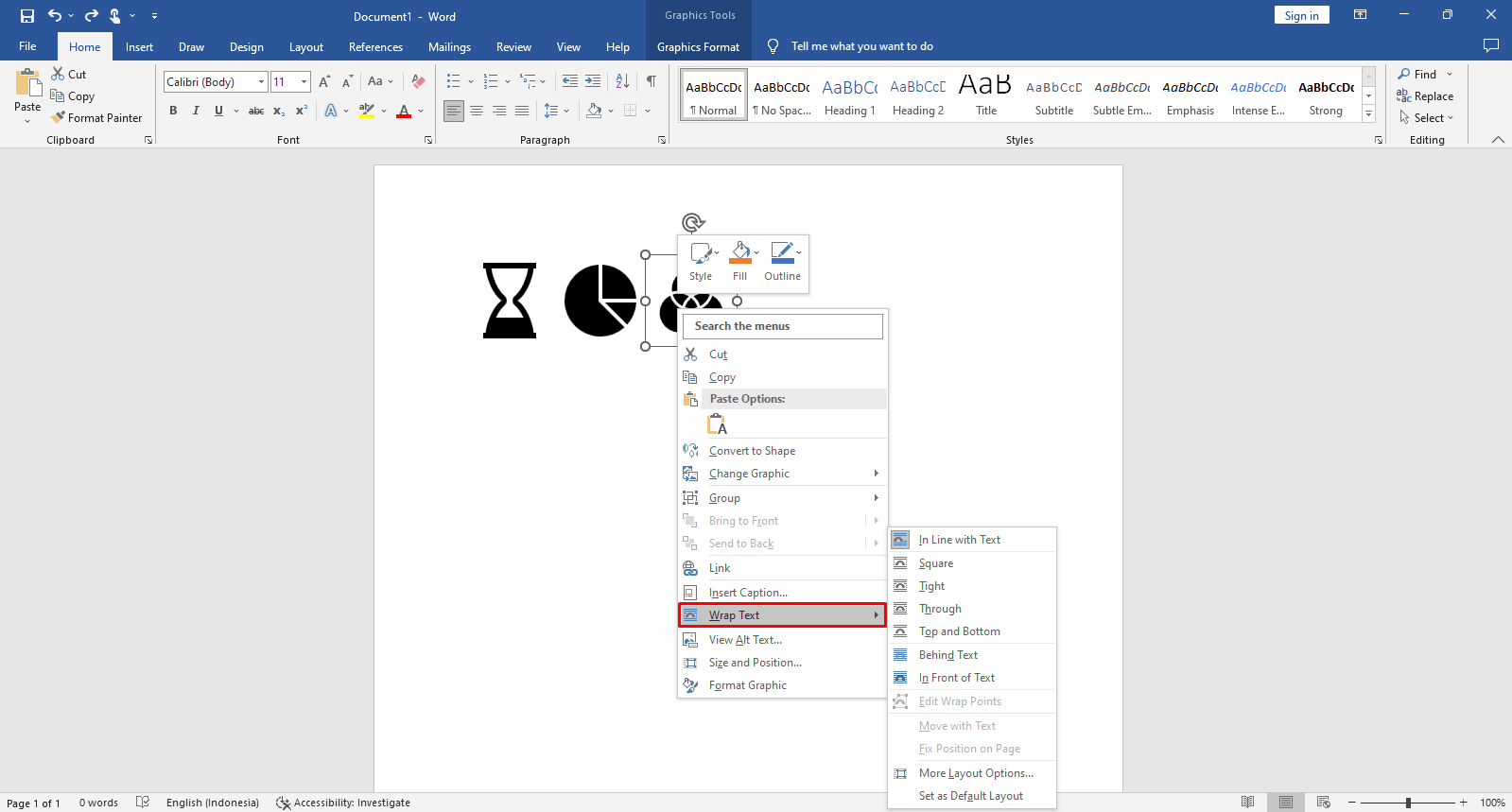Switch to Web Layout view in status bar
The image size is (1512, 812).
[x=1324, y=803]
